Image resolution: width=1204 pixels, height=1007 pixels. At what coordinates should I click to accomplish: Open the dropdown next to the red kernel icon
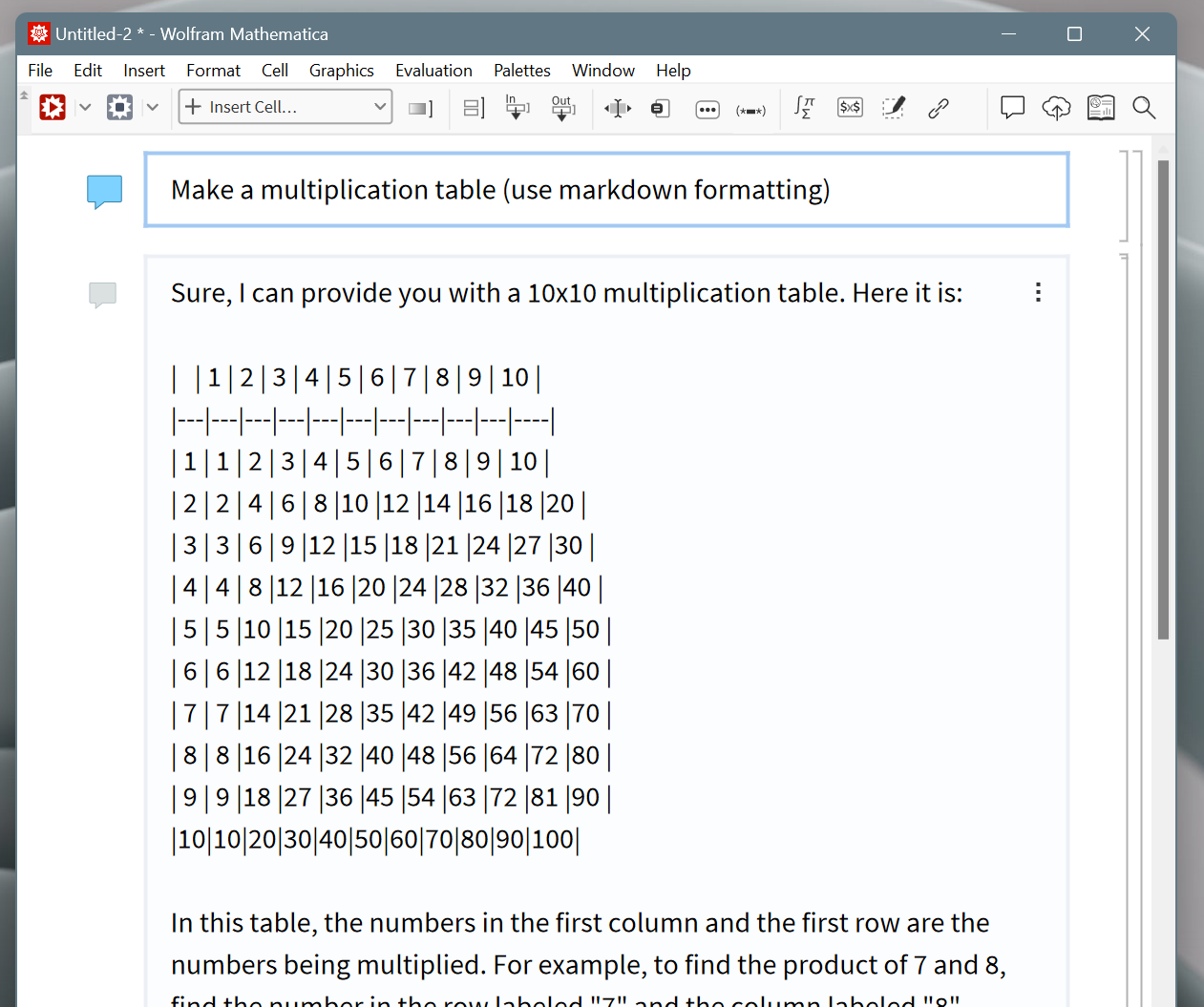click(x=85, y=107)
